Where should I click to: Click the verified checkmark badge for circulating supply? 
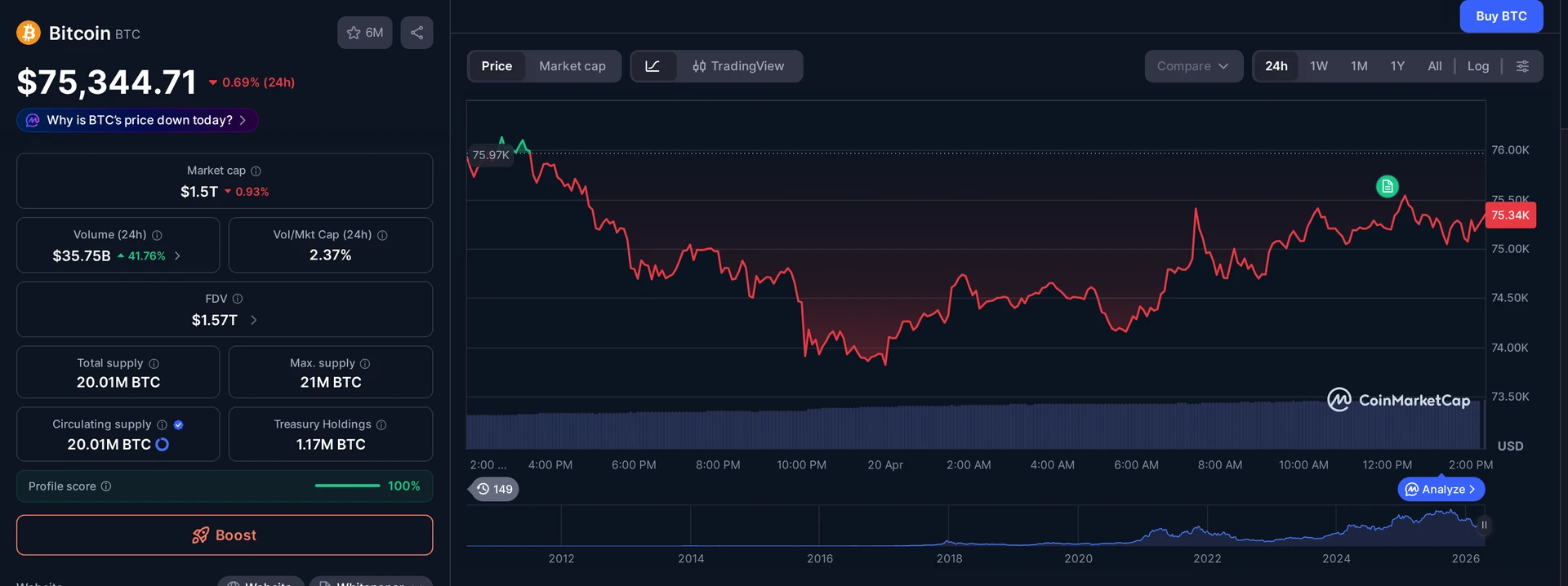[179, 424]
